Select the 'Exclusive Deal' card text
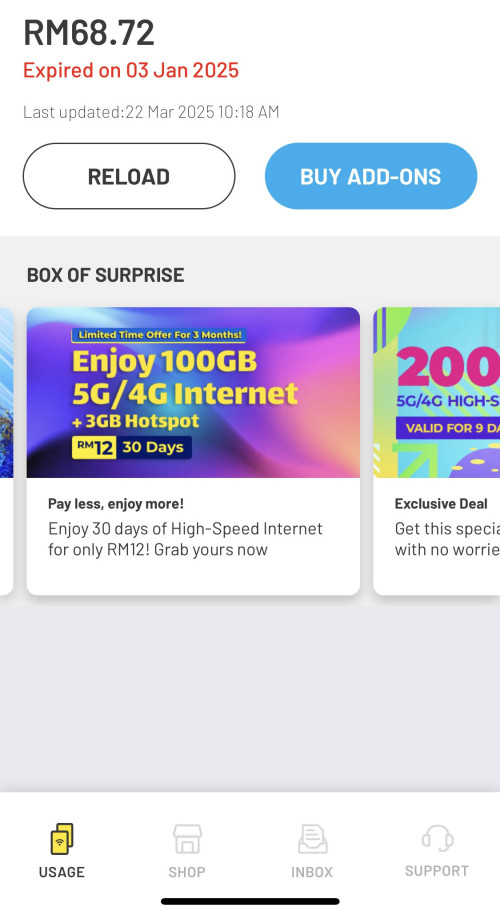Image resolution: width=500 pixels, height=915 pixels. coord(441,504)
